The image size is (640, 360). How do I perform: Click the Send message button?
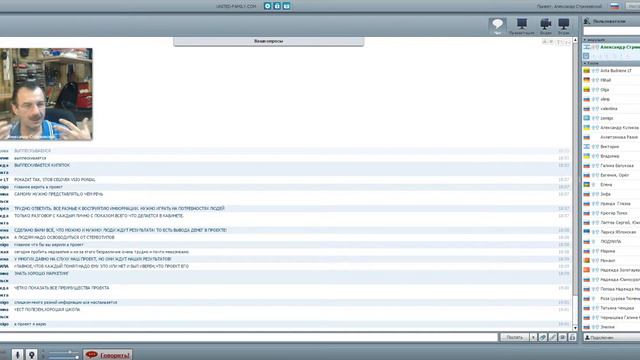[514, 338]
